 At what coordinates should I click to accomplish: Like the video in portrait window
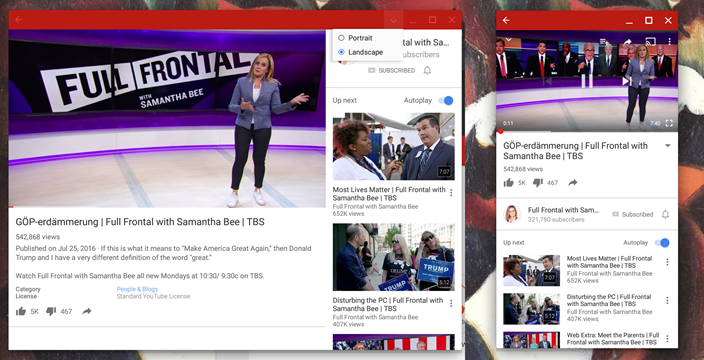(508, 183)
